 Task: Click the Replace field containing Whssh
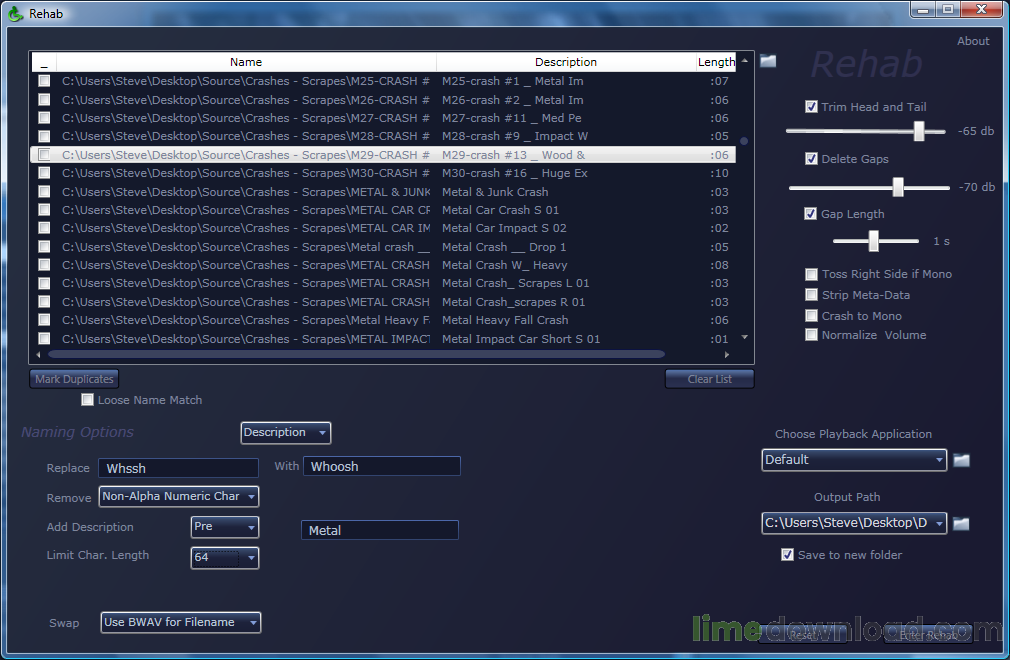[178, 468]
